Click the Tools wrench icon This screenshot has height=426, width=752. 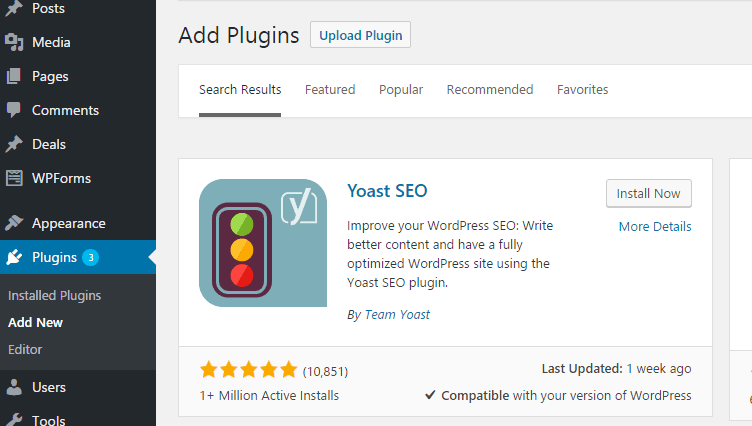(x=14, y=419)
